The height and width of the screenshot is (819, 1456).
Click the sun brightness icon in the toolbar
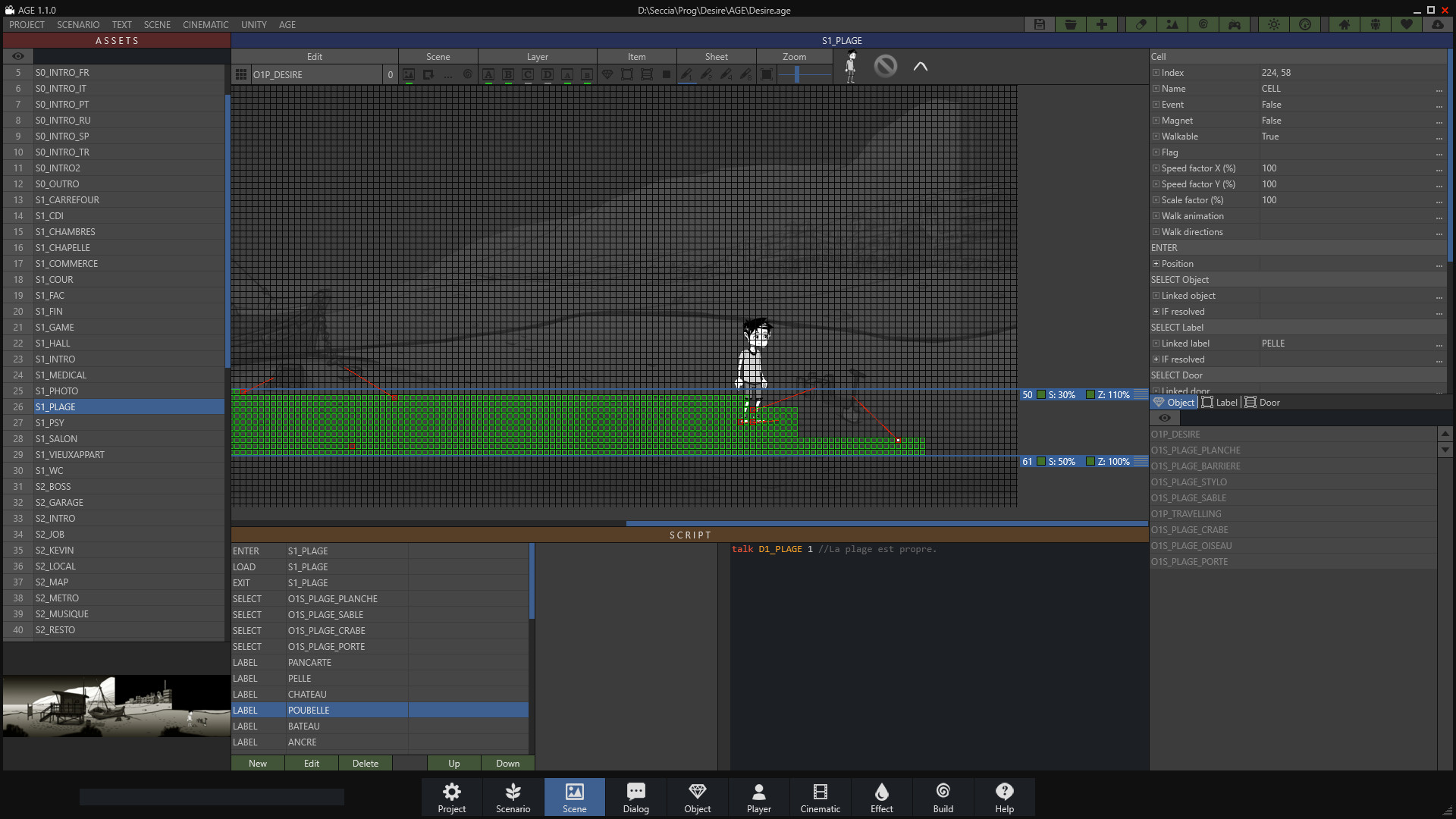click(1273, 24)
